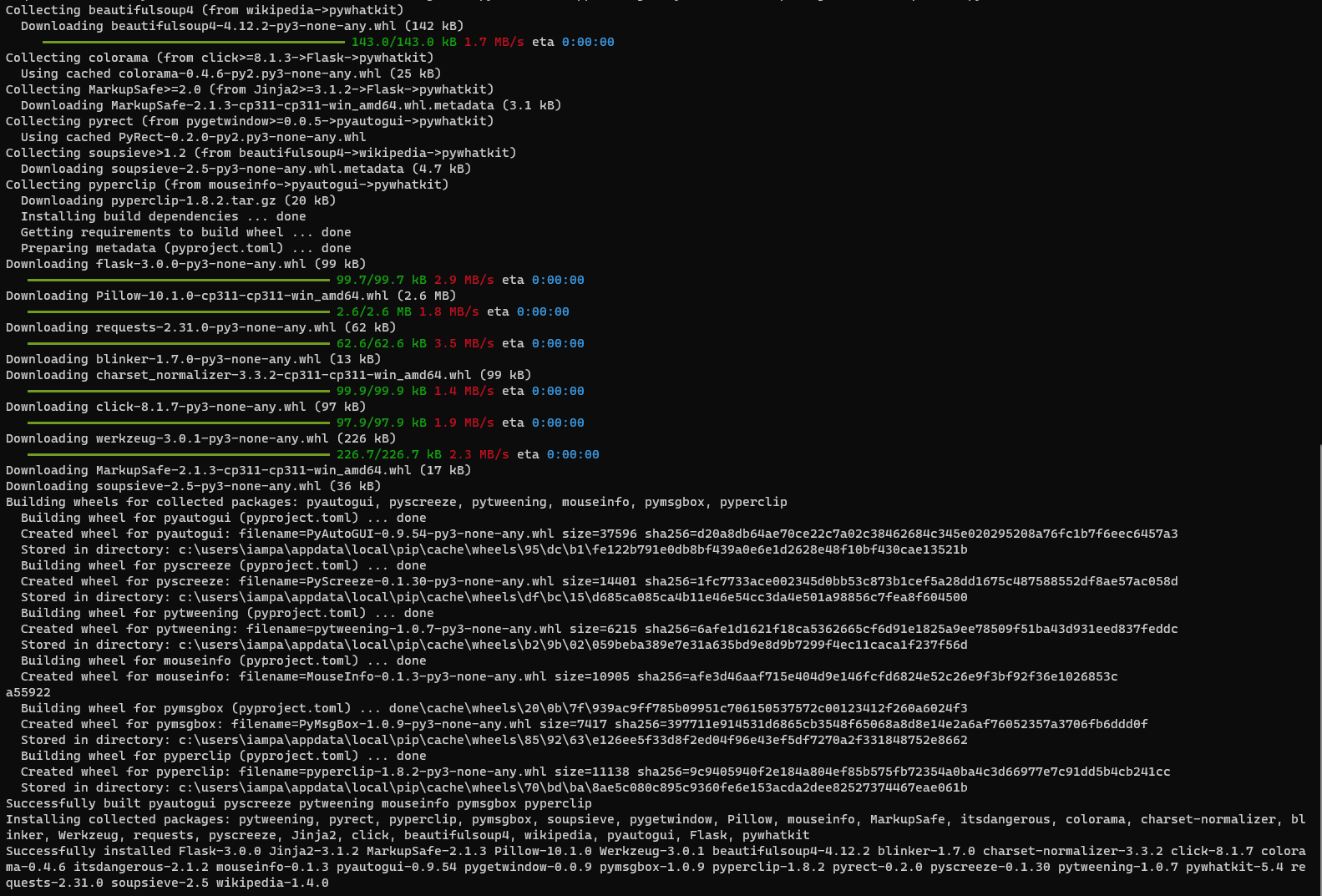Screen dimensions: 1322x896
Task: Click the green progress bar beside "99.7/99.7 kB"
Action: [179, 280]
